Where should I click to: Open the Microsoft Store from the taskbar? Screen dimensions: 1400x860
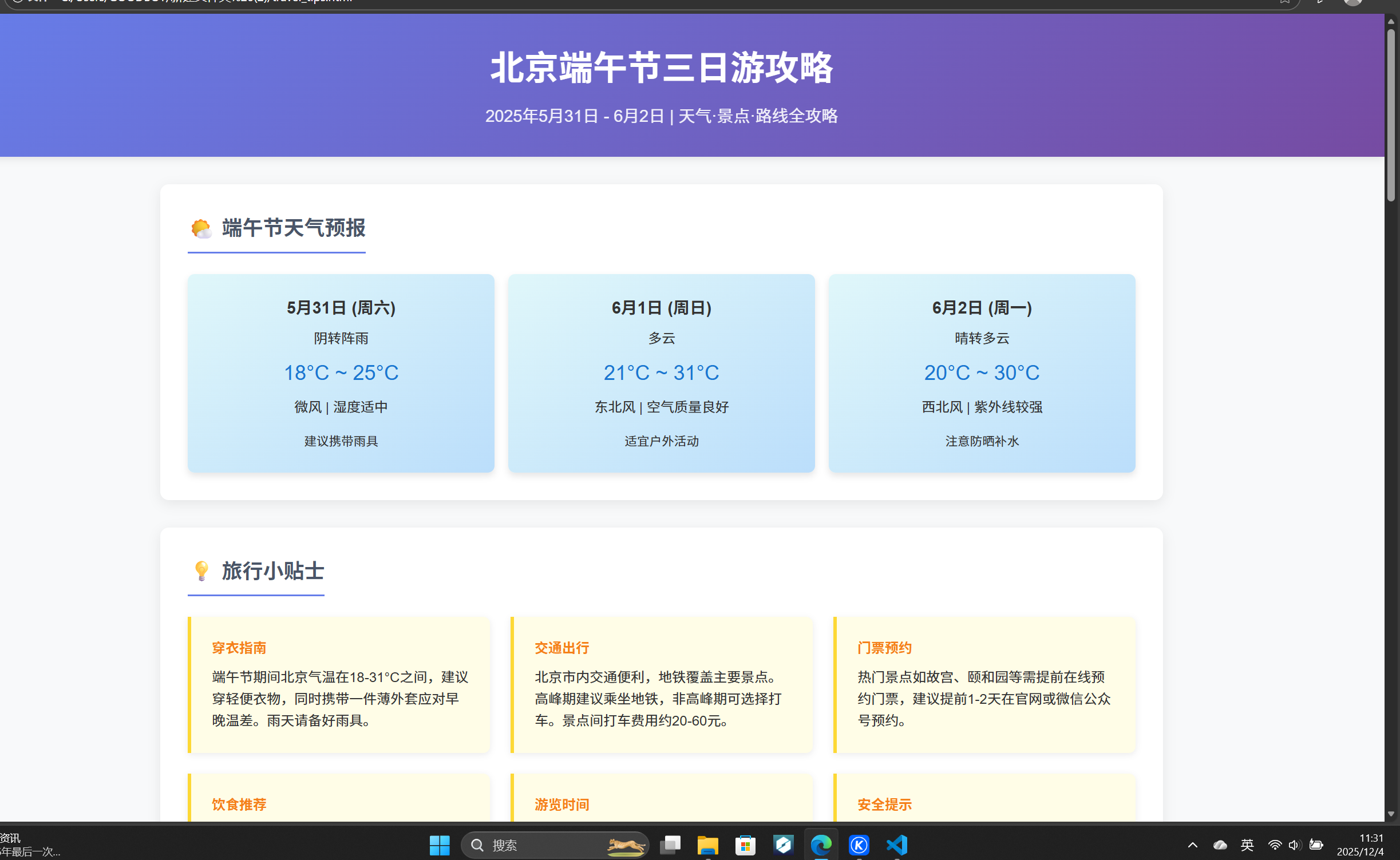(x=745, y=845)
